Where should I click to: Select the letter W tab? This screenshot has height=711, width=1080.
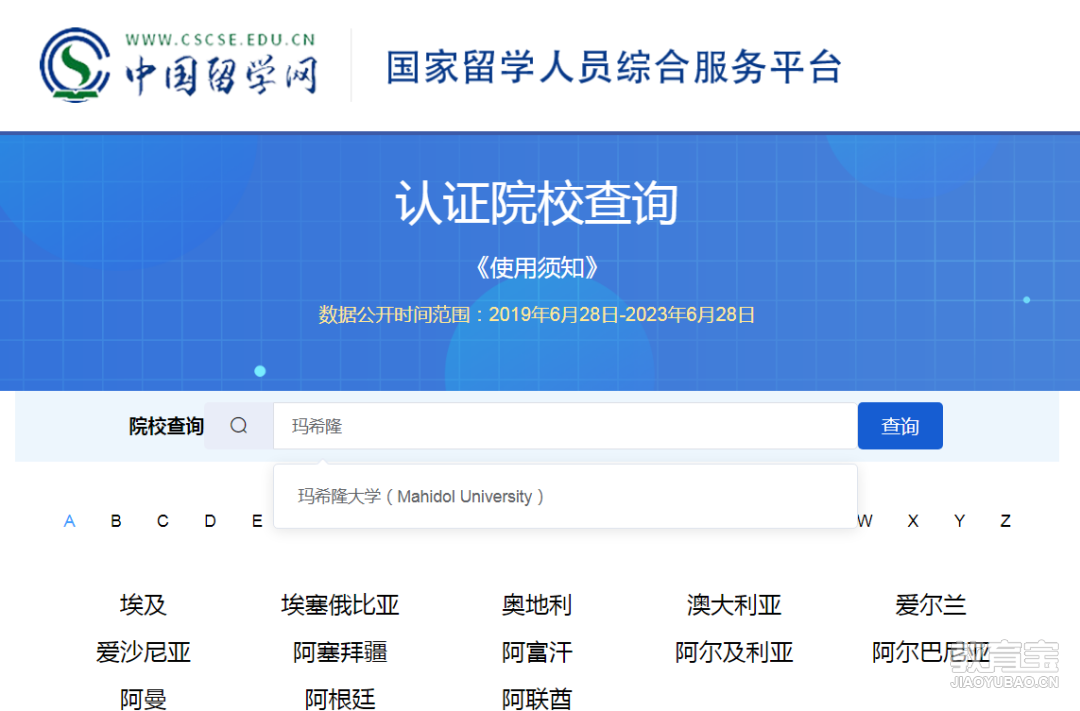865,521
